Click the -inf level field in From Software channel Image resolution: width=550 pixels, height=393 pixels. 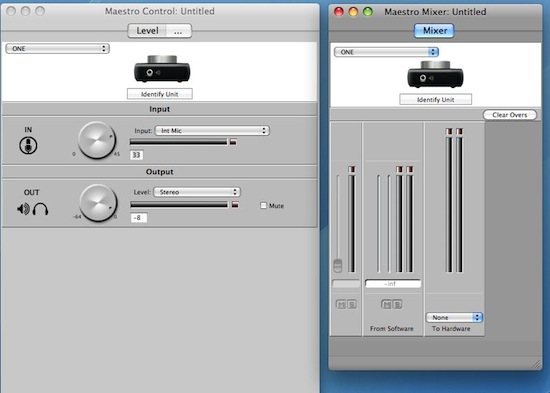point(393,284)
